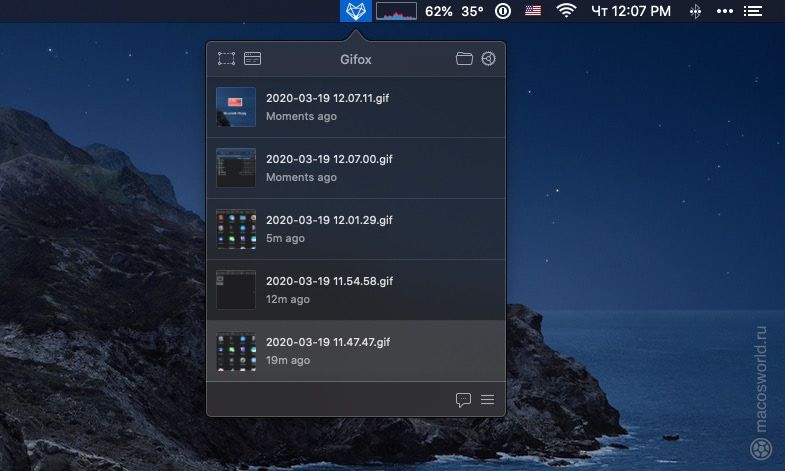785x471 pixels.
Task: Open thumbnail of 2020-03-19 11.47.47.gif
Action: [x=236, y=351]
